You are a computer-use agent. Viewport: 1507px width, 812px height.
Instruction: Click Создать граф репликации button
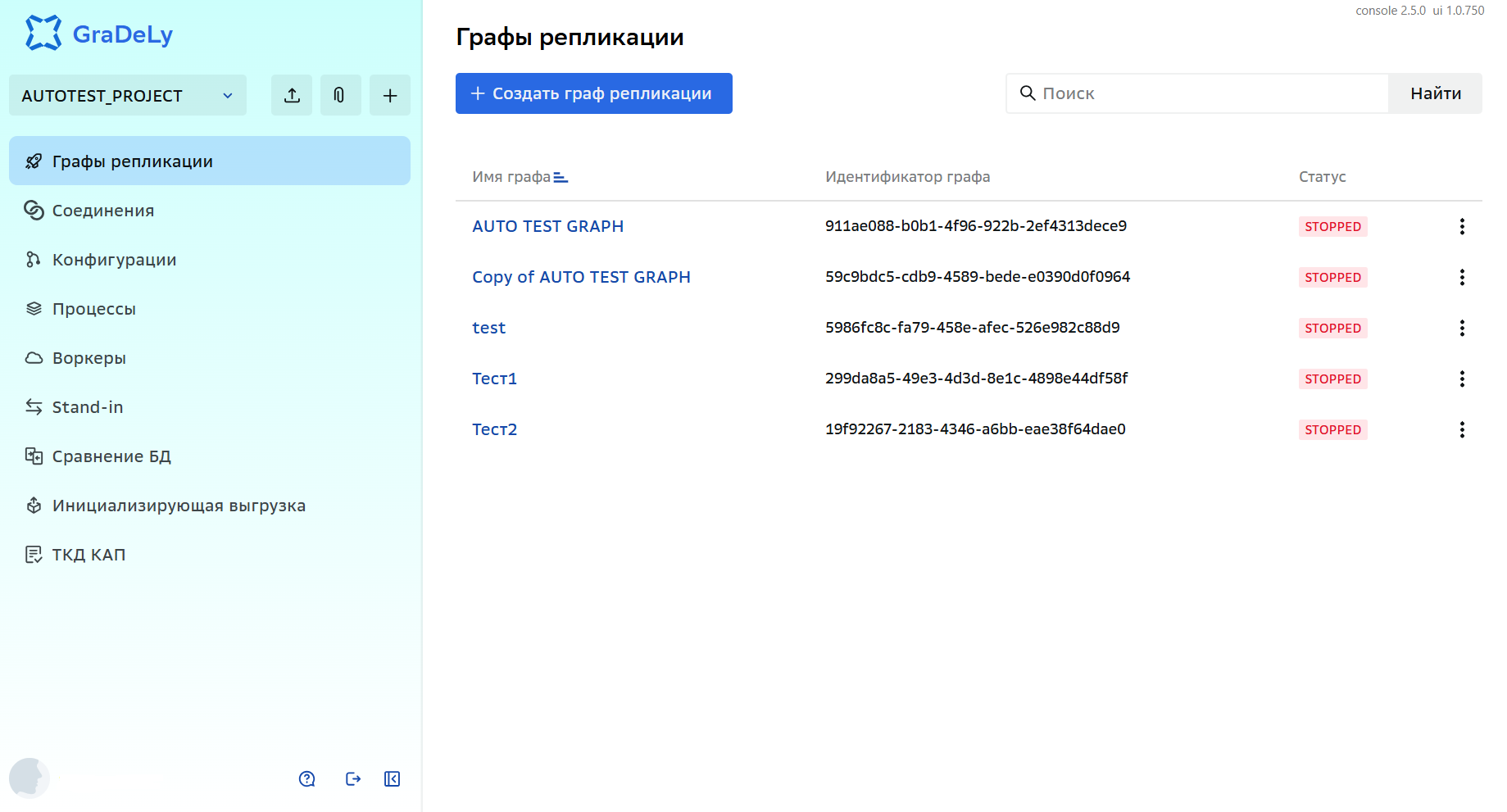(x=594, y=93)
